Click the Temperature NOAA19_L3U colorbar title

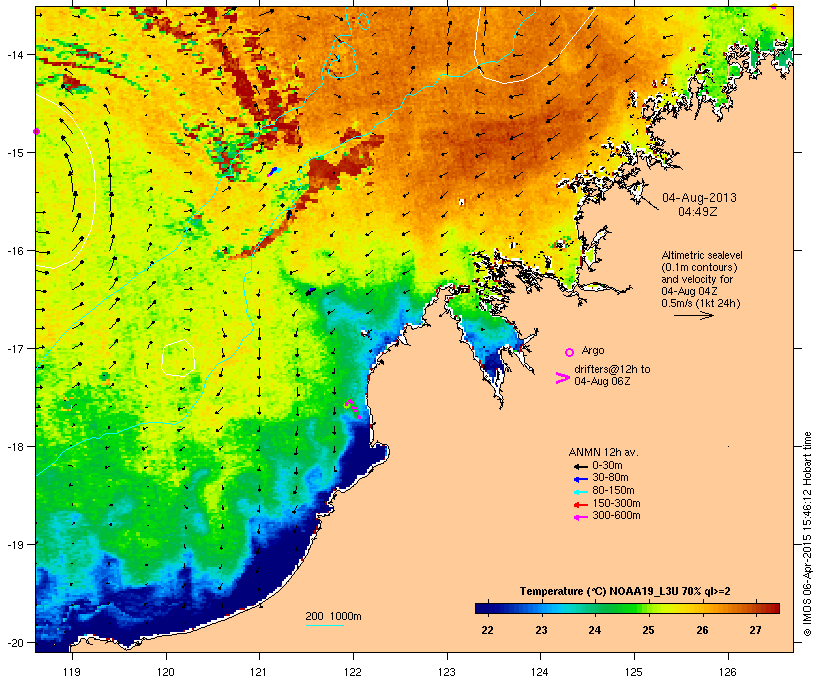625,591
